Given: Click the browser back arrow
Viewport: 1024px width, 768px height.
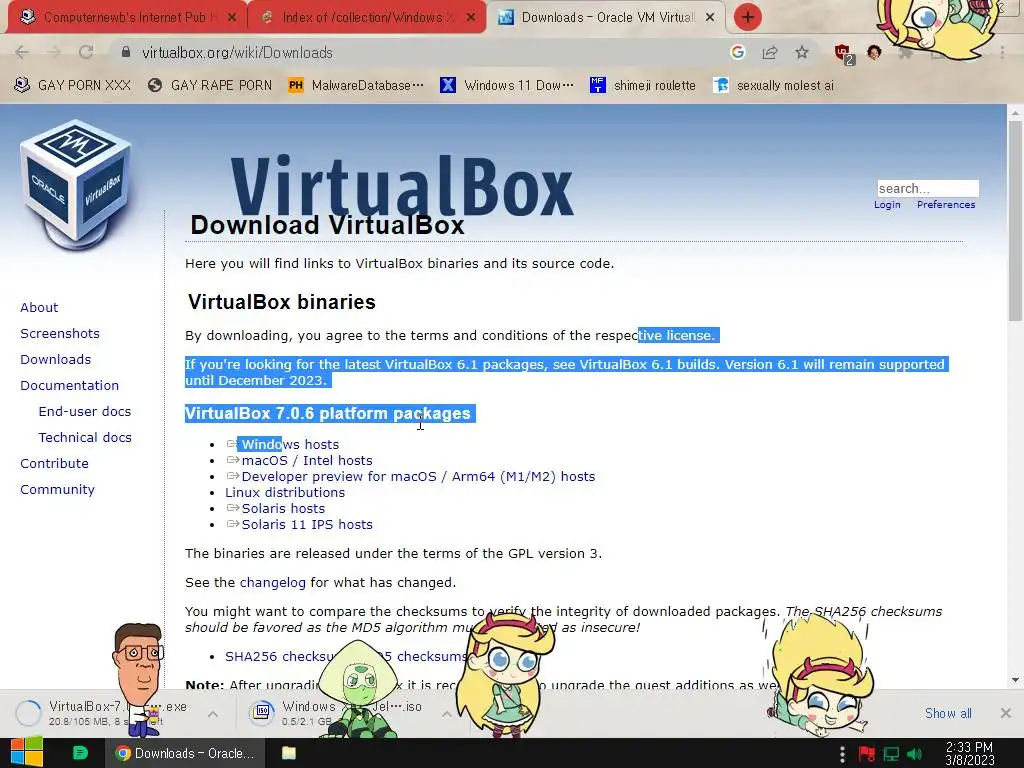Looking at the screenshot, I should 22,52.
